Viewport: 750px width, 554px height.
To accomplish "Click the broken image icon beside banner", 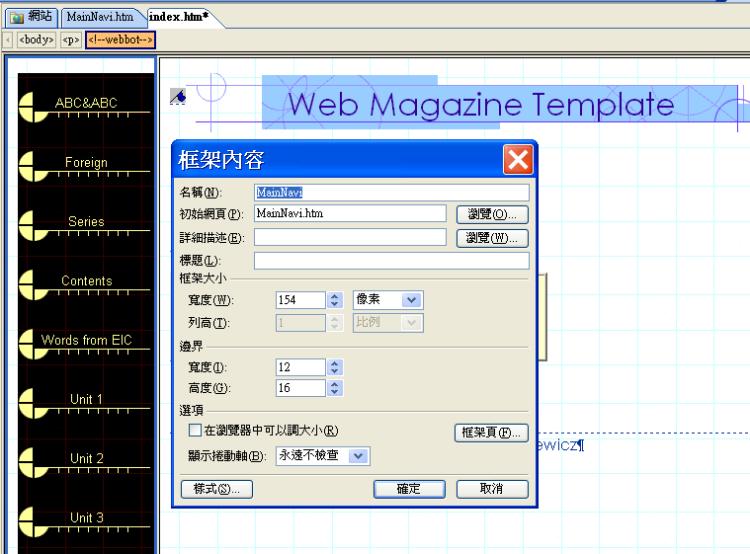I will pyautogui.click(x=177, y=96).
